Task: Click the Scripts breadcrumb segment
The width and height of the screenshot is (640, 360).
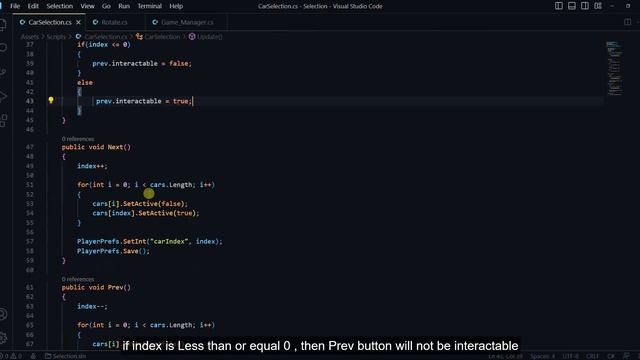Action: (x=56, y=37)
